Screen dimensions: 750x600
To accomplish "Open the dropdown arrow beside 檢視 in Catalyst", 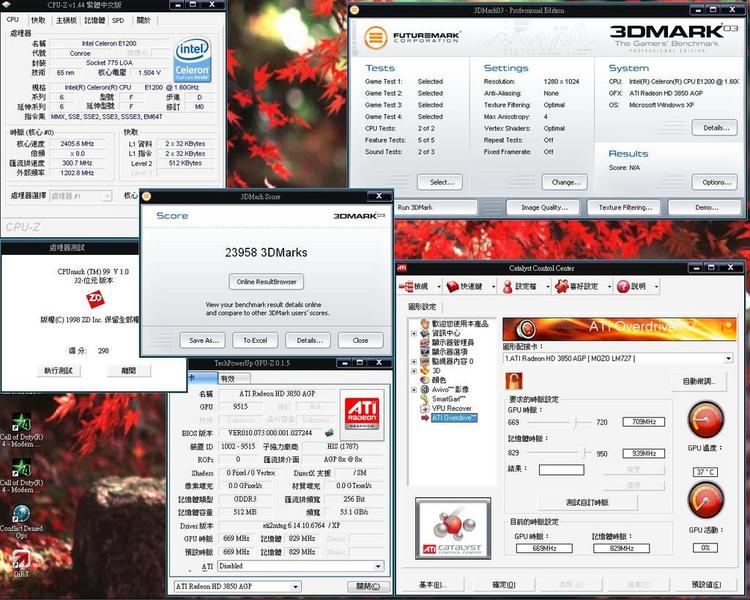I will pos(439,287).
